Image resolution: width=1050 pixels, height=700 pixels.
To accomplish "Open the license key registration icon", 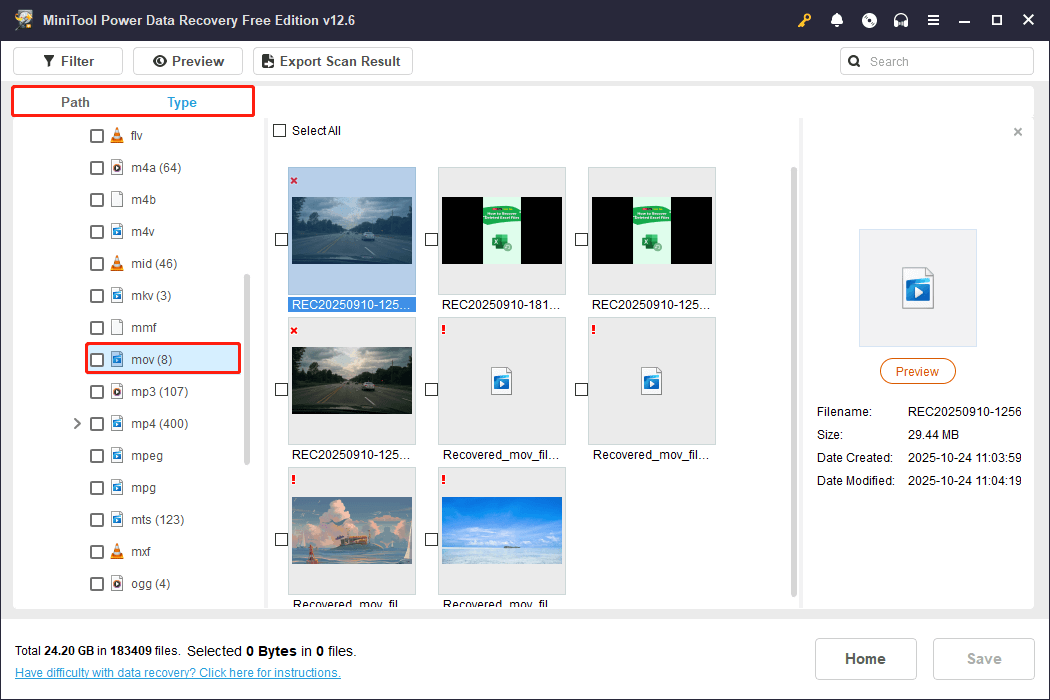I will [804, 20].
